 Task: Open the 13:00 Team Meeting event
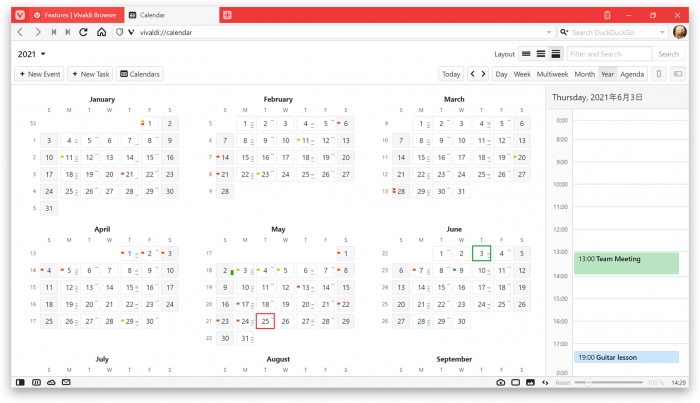[626, 263]
